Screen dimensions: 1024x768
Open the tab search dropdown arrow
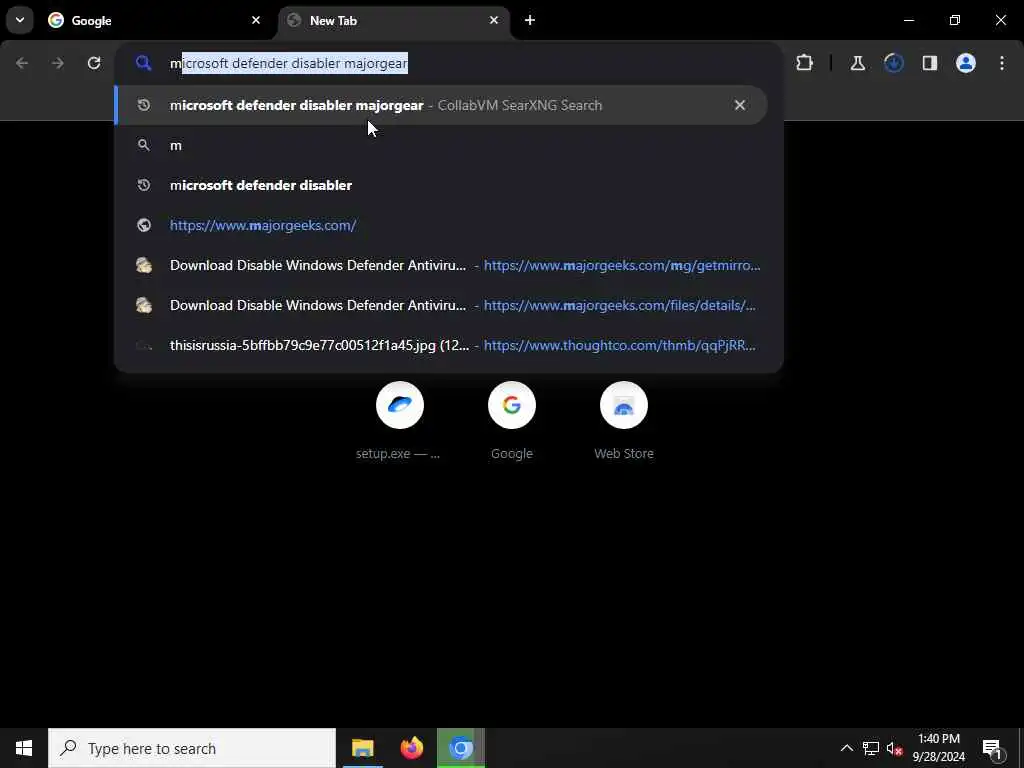(20, 20)
